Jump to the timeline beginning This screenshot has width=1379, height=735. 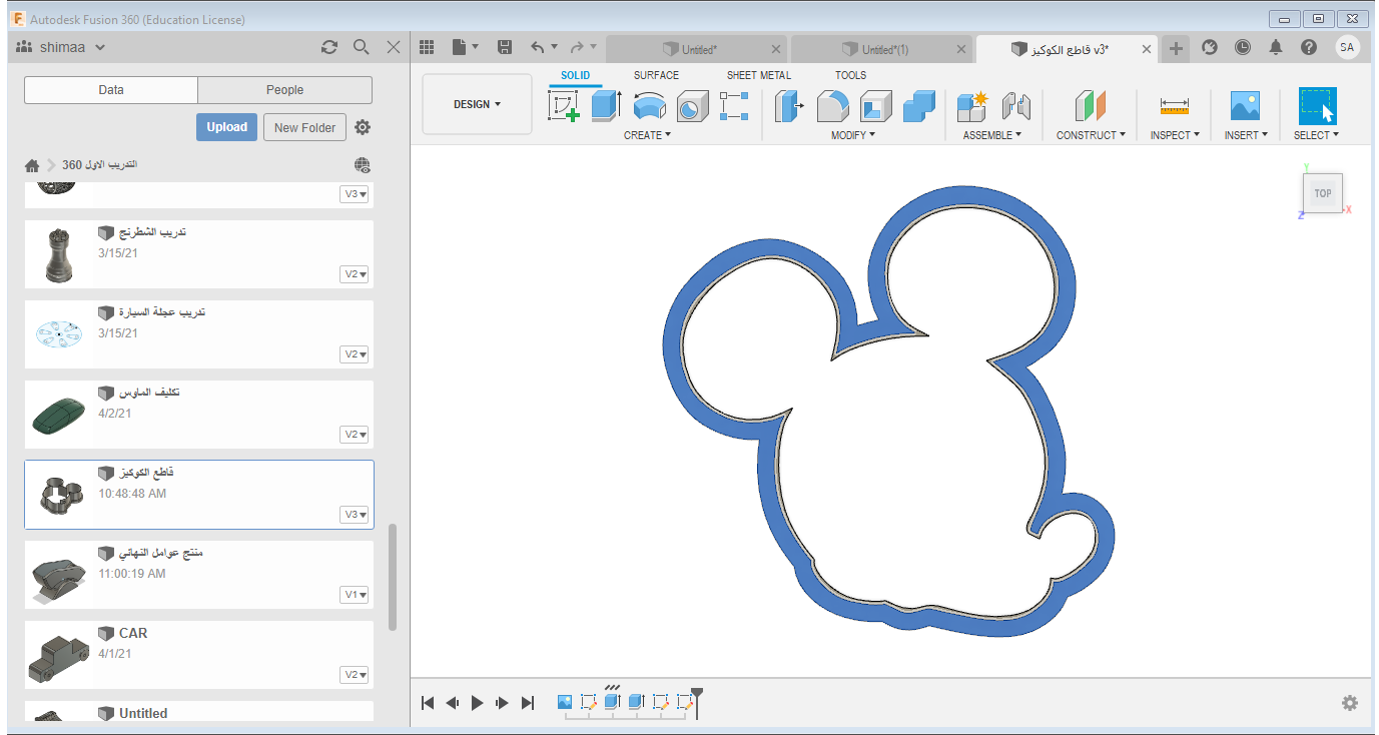[428, 703]
